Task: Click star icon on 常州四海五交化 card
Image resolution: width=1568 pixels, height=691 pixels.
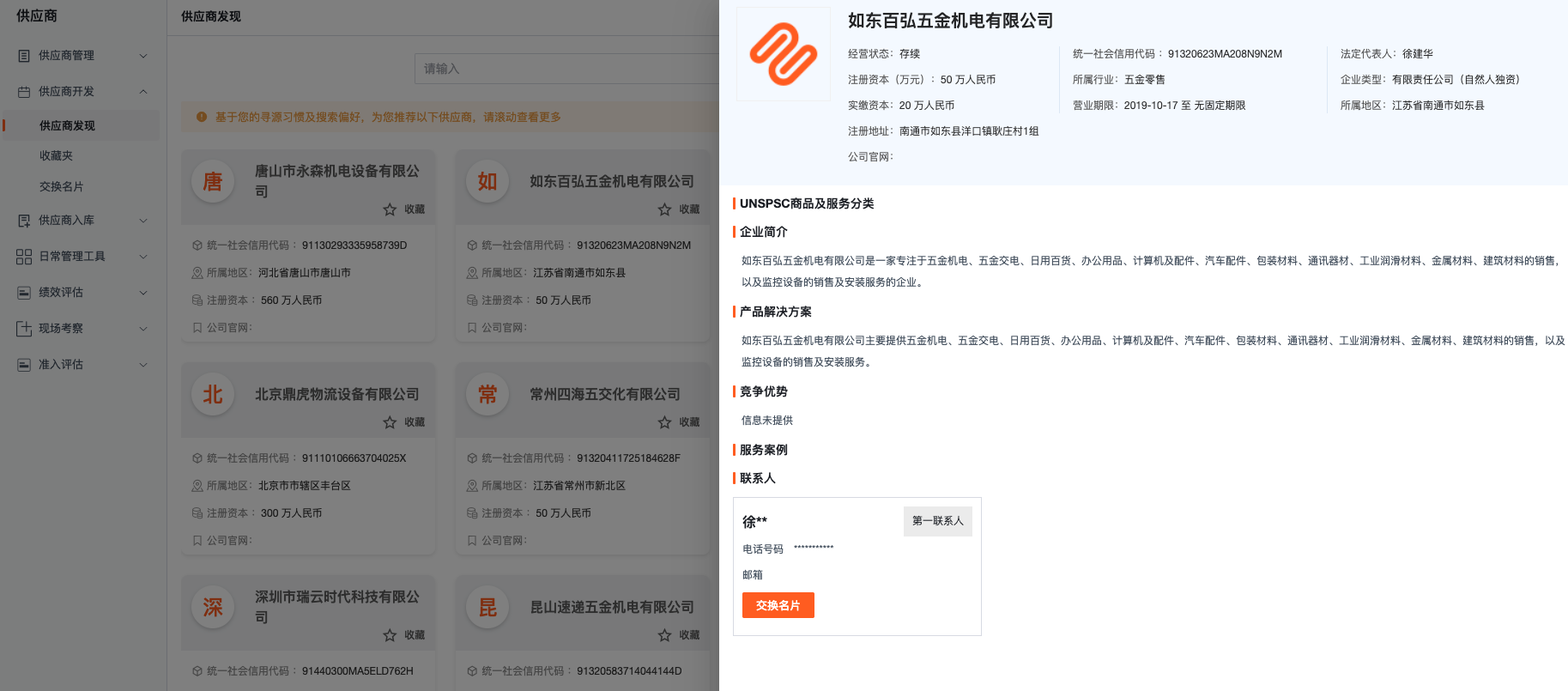Action: tap(664, 422)
